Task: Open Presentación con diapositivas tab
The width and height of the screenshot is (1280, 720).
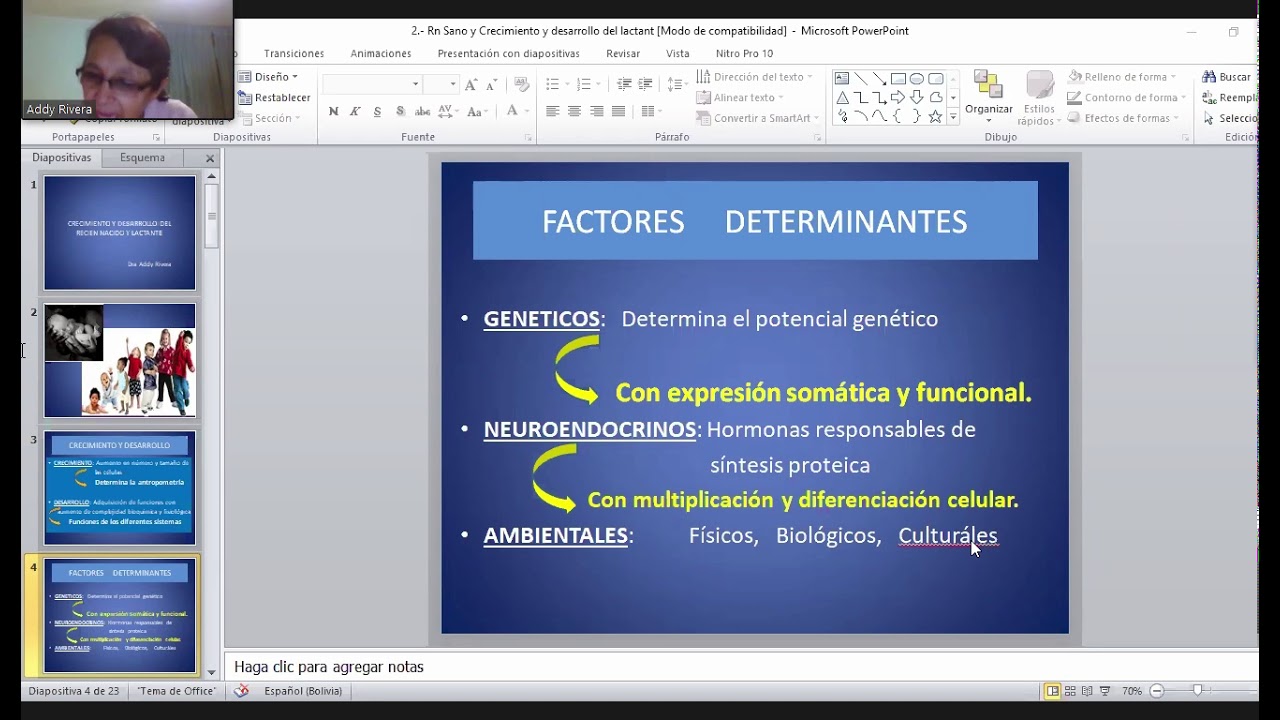Action: click(x=508, y=53)
